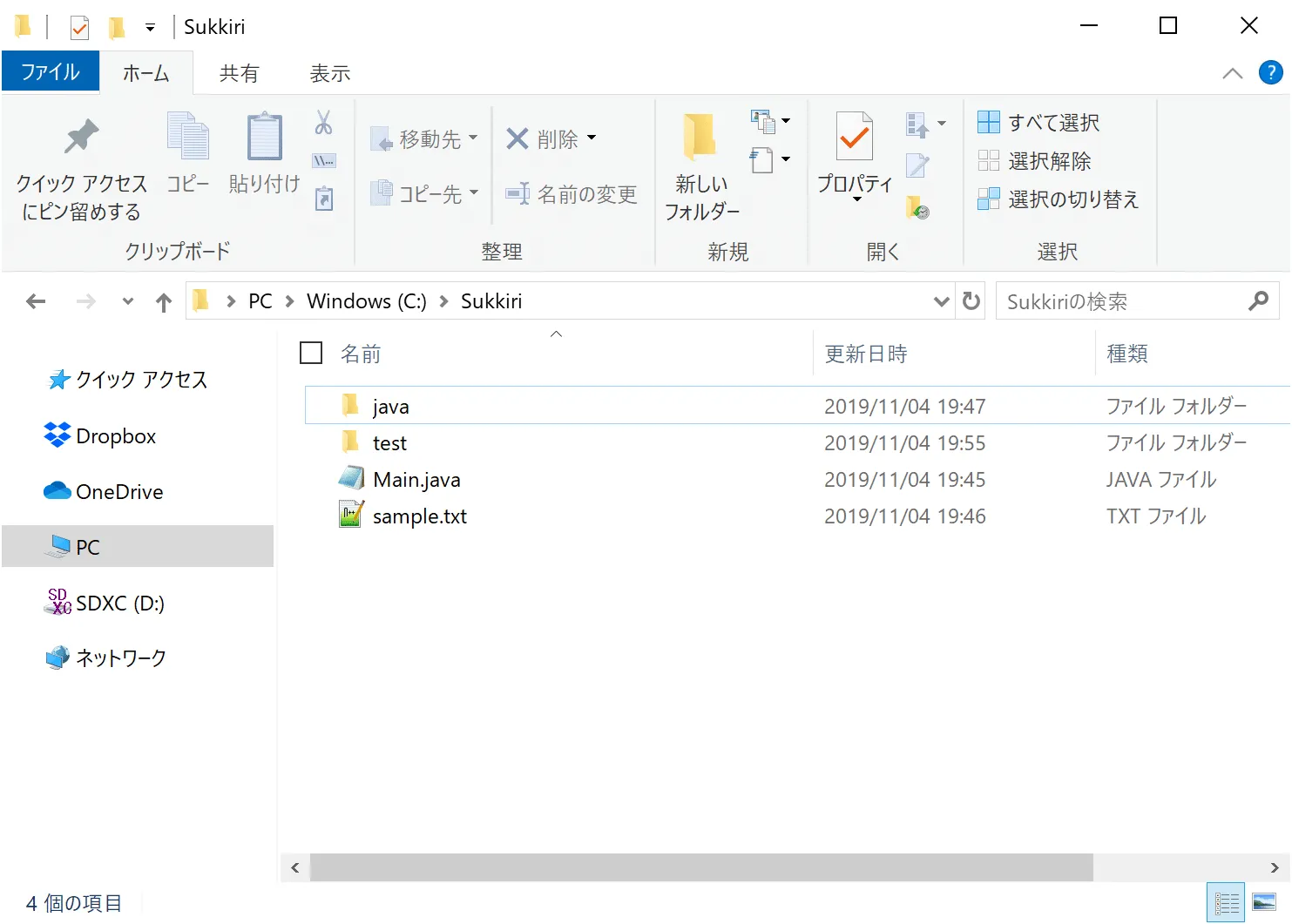Viewport: 1292px width, 924px height.
Task: Expand the プロパティ dropdown arrow
Action: pos(856,200)
